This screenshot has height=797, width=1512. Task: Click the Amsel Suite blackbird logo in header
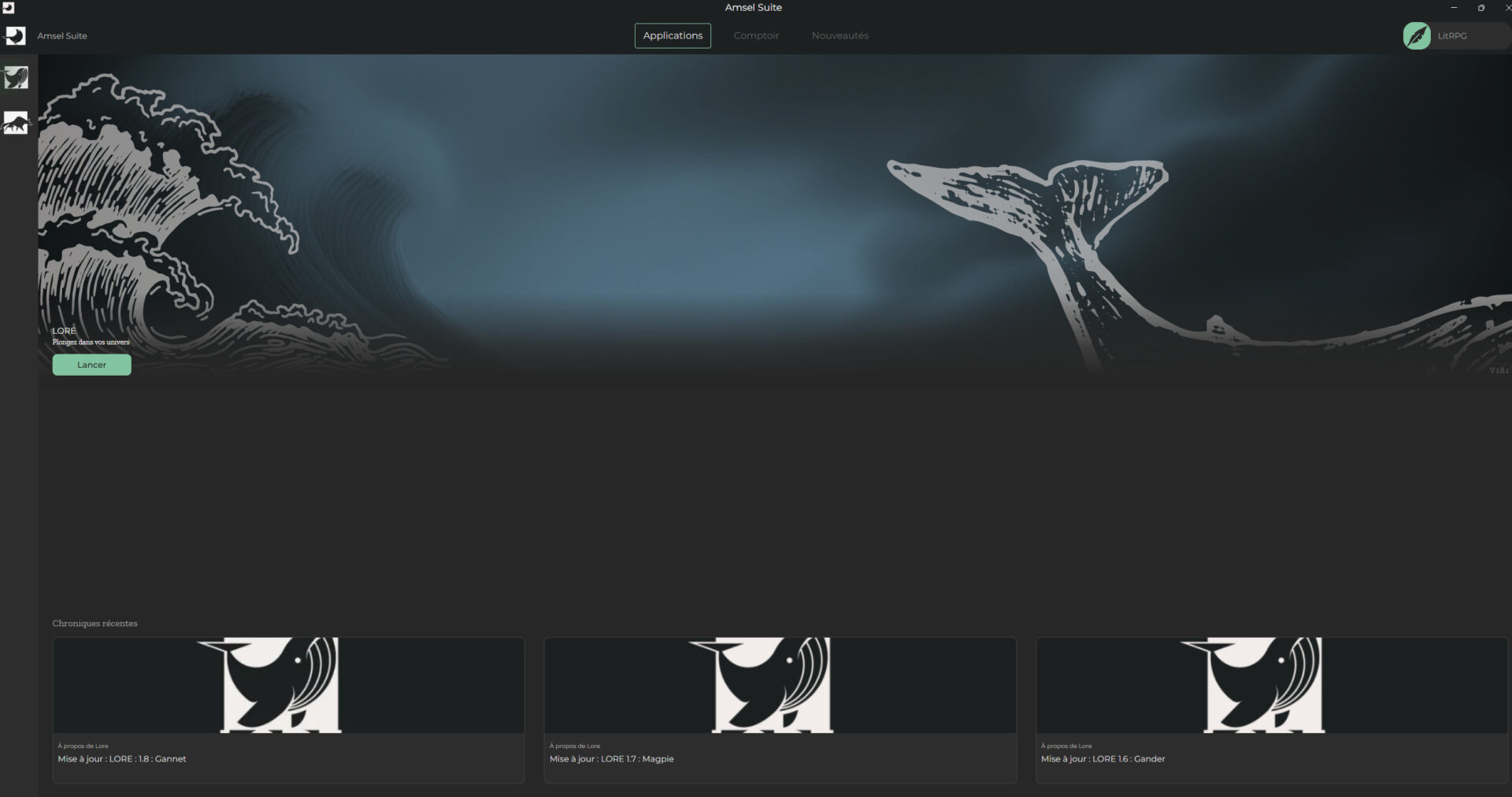(x=15, y=35)
